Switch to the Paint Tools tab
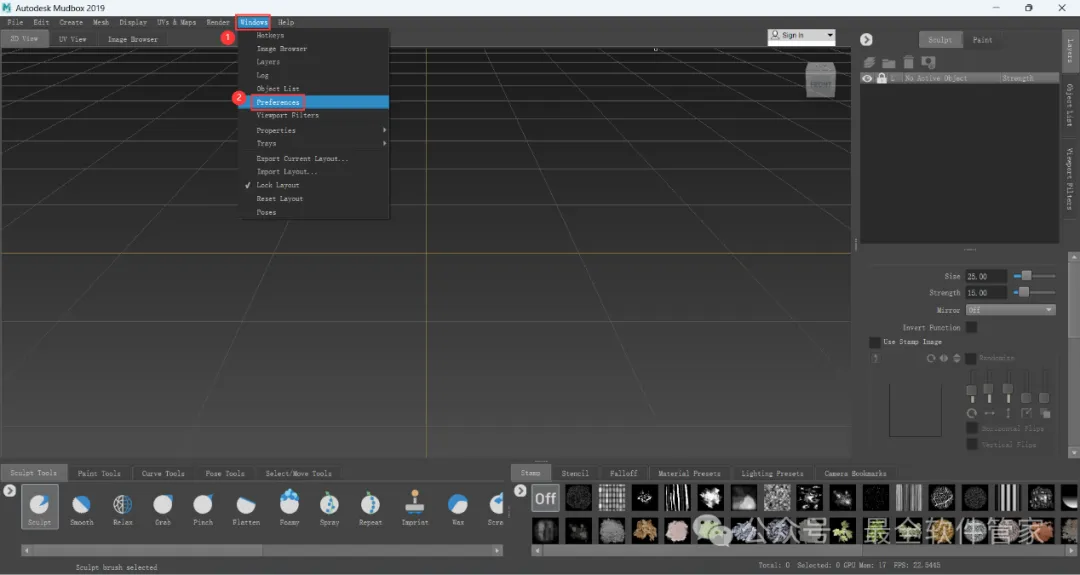Image resolution: width=1080 pixels, height=575 pixels. 99,473
